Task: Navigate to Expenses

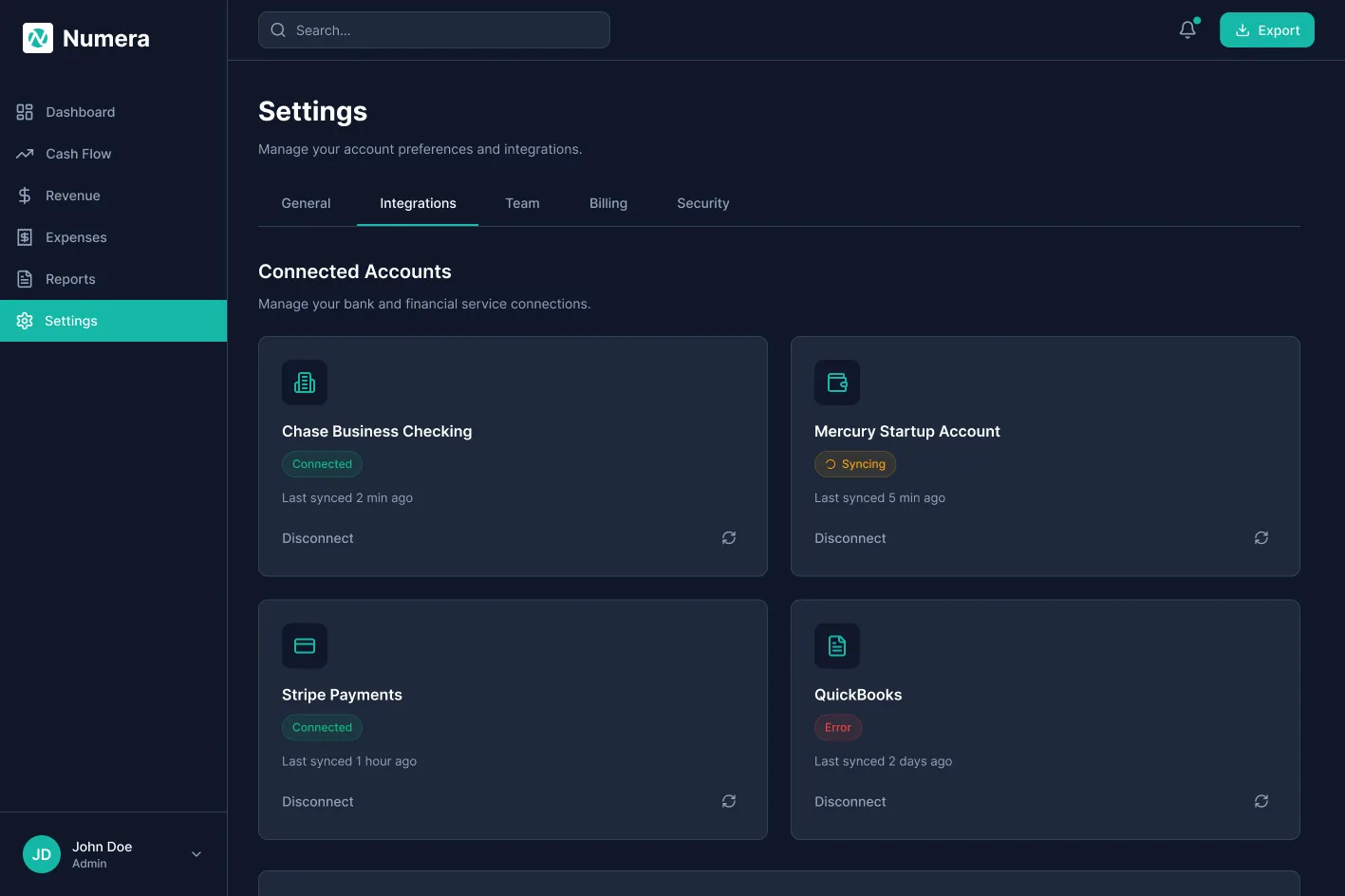Action: coord(114,237)
